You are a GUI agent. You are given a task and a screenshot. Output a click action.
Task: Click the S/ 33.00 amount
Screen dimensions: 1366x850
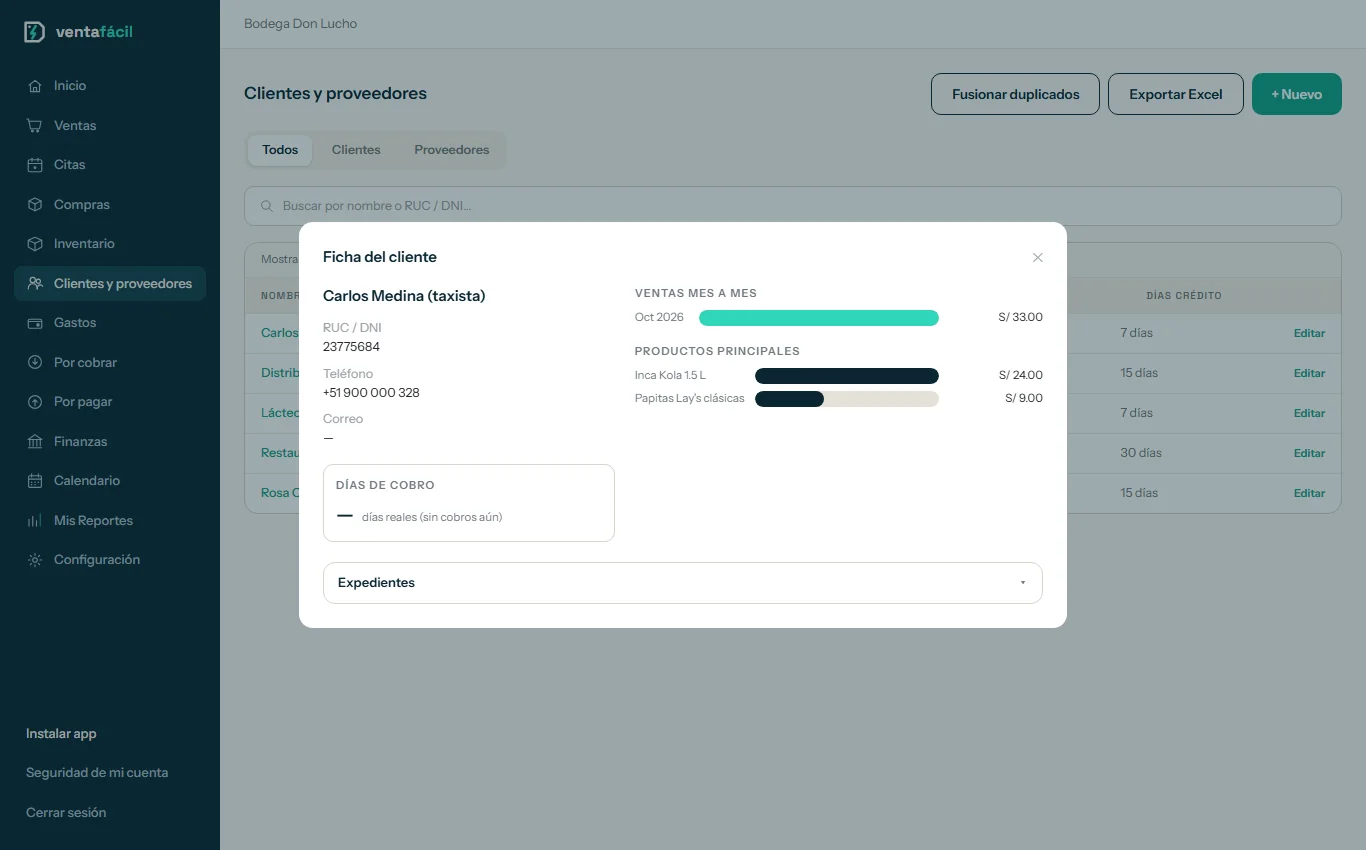click(1020, 318)
